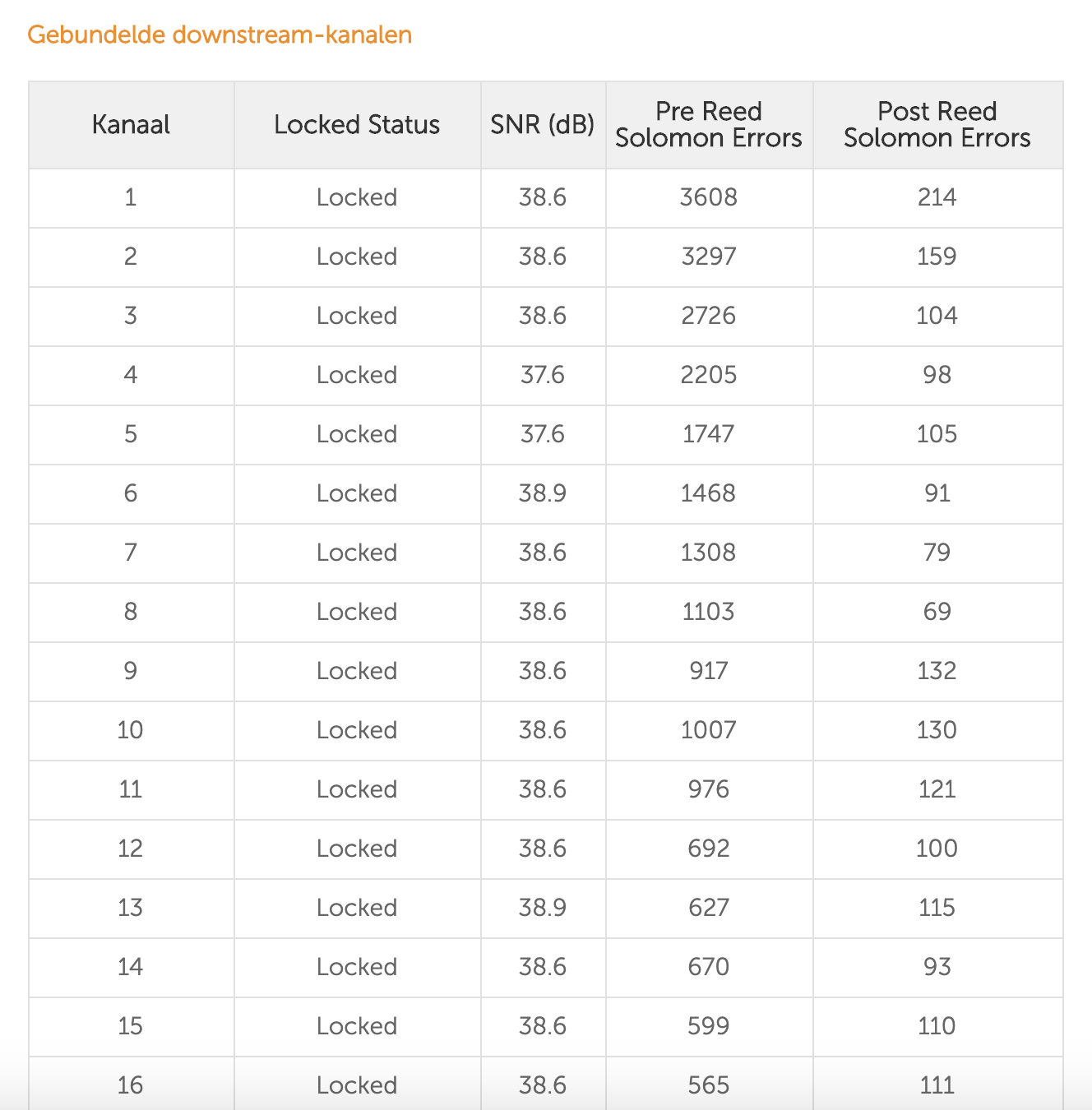Select the pre-error value 670
The height and width of the screenshot is (1110, 1092).
pyautogui.click(x=709, y=967)
